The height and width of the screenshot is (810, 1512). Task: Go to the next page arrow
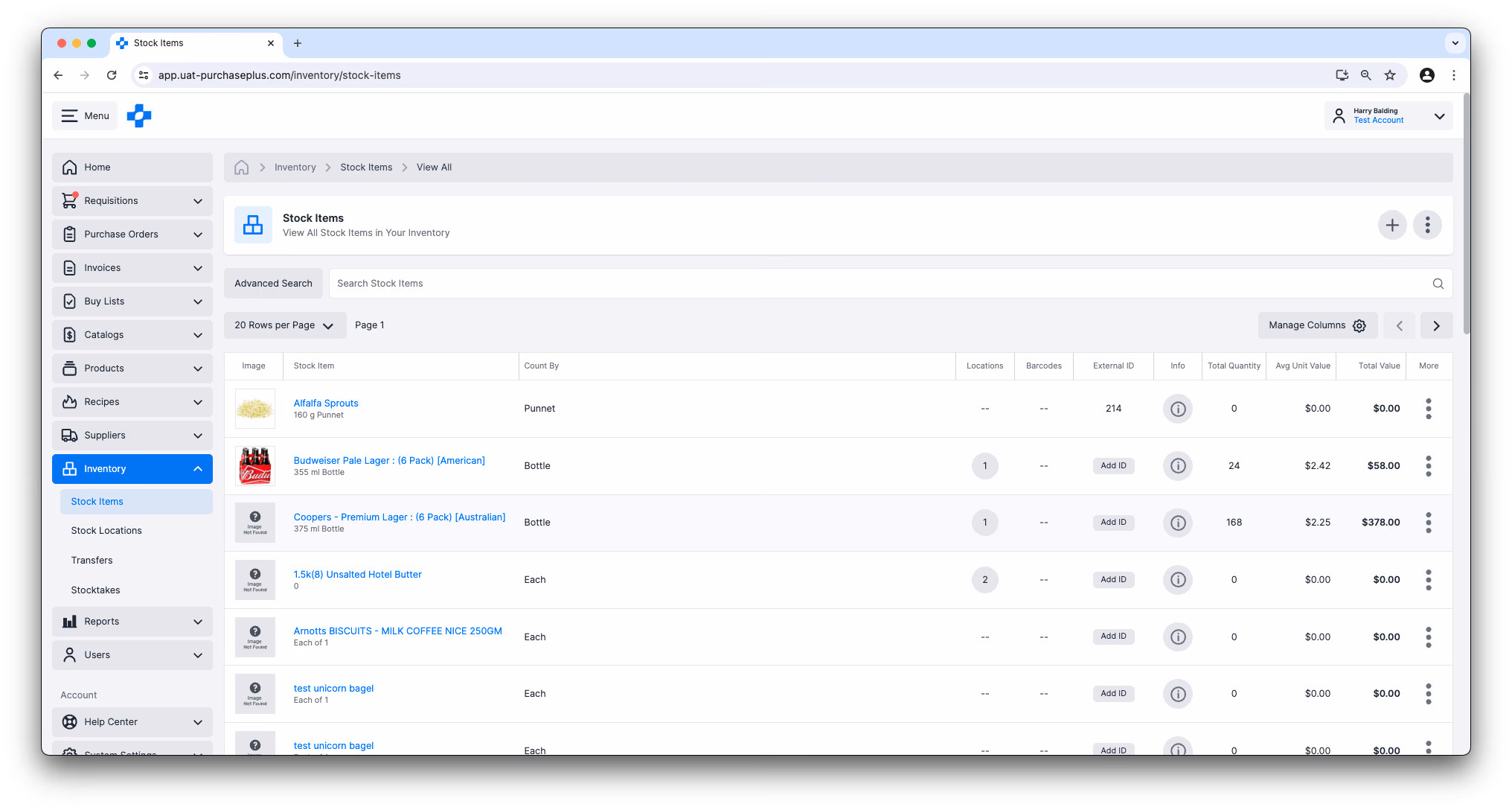coord(1436,325)
